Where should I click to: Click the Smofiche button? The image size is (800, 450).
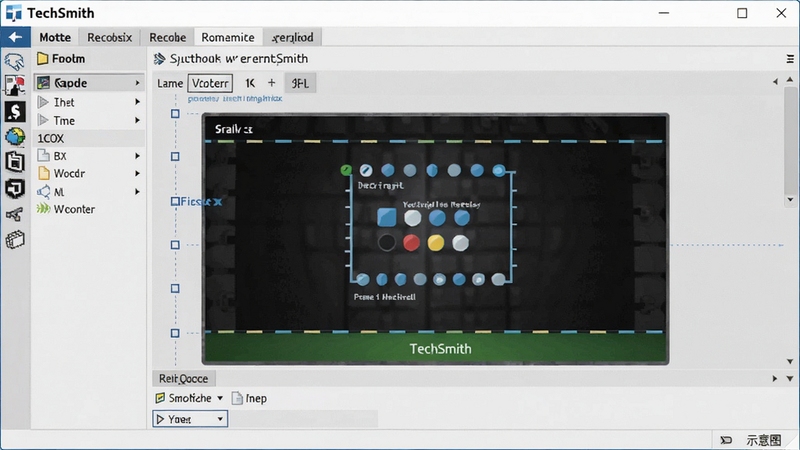[x=190, y=398]
